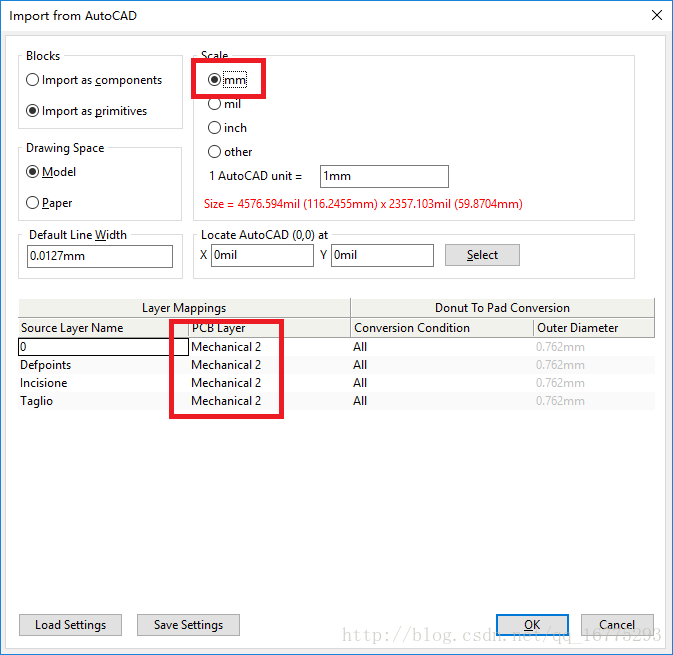Select the Taglio source layer row
This screenshot has height=655, width=673.
[x=103, y=401]
